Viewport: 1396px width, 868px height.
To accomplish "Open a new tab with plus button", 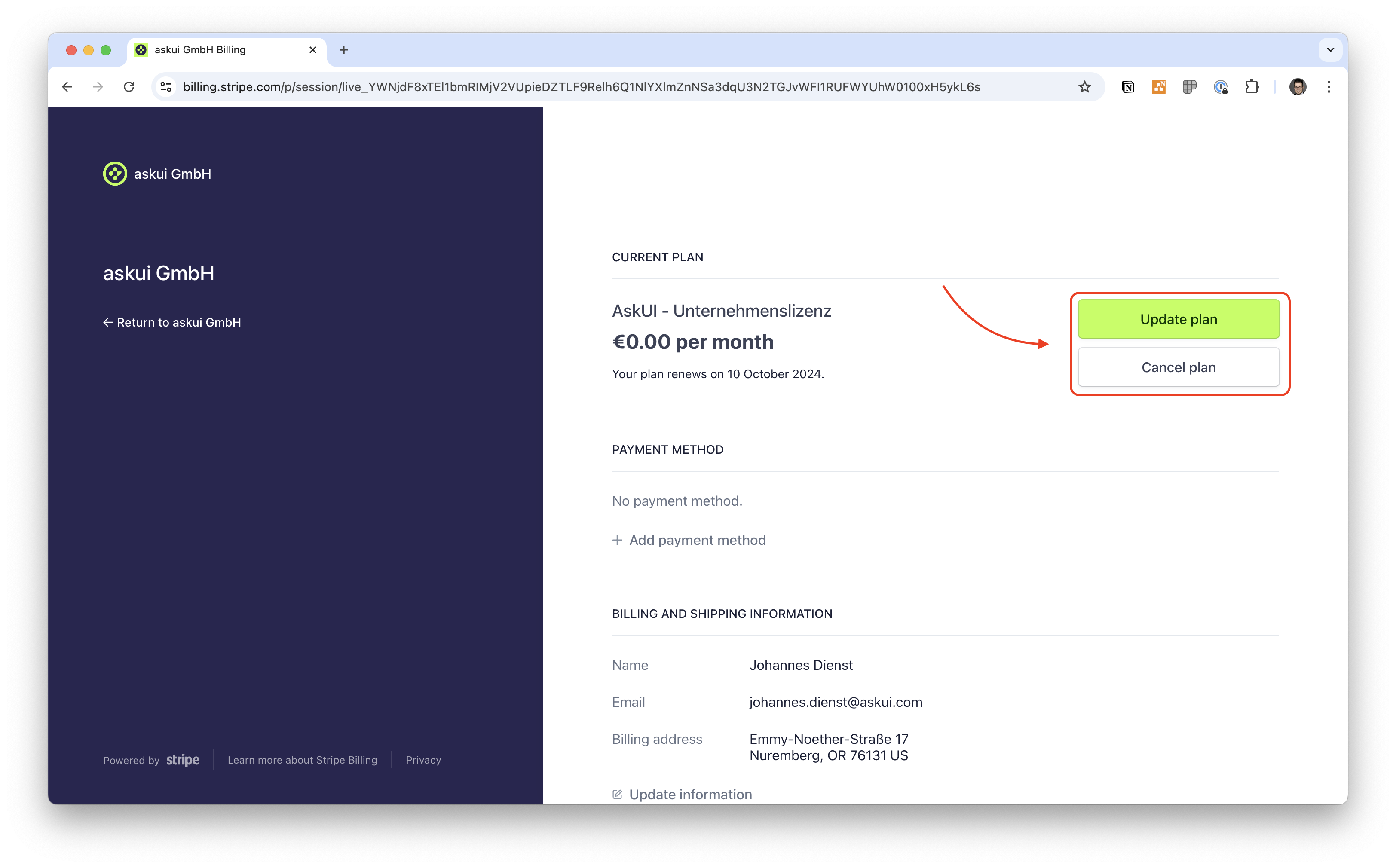I will click(x=343, y=50).
